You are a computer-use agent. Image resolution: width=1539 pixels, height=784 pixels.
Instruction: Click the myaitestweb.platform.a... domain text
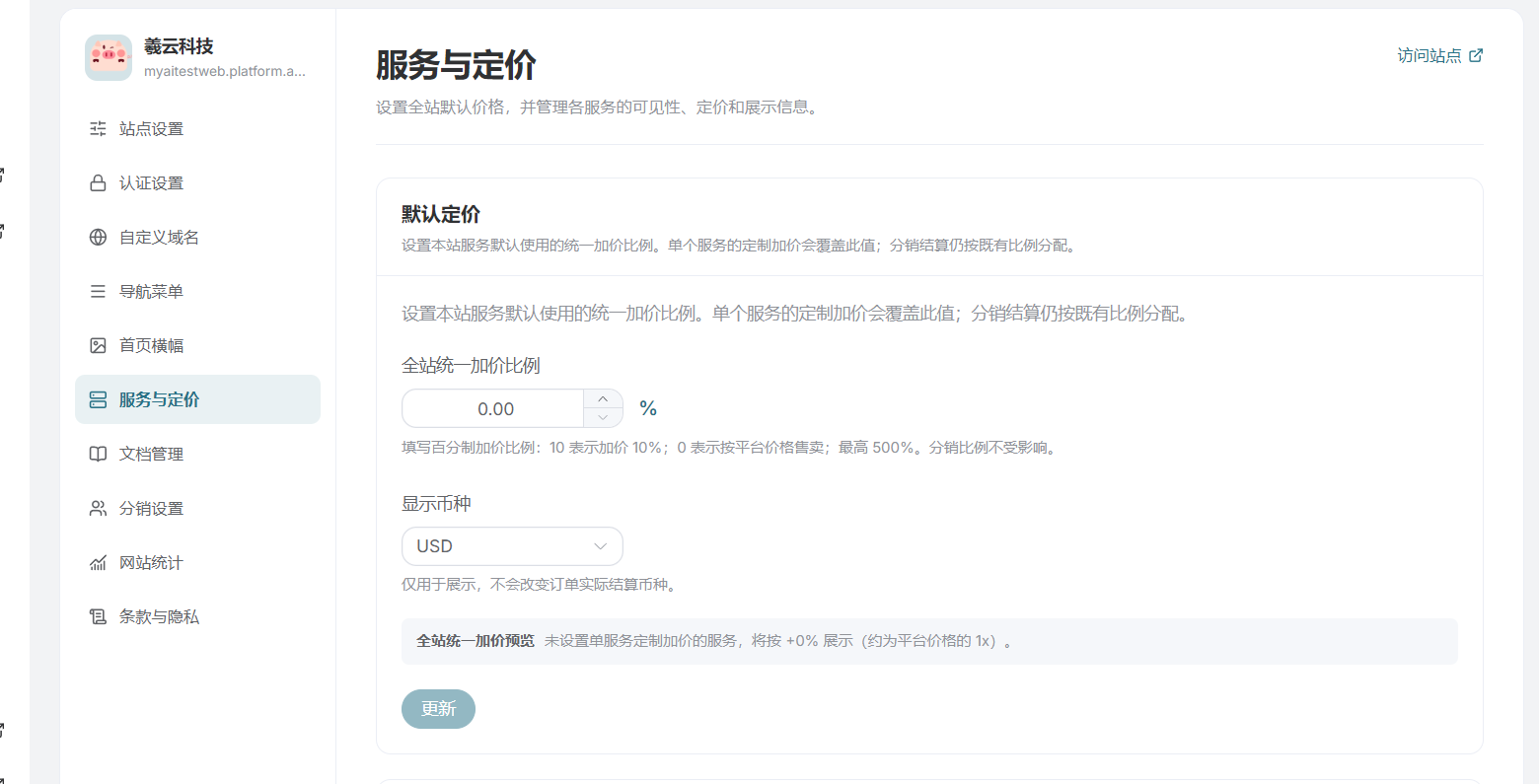[225, 71]
